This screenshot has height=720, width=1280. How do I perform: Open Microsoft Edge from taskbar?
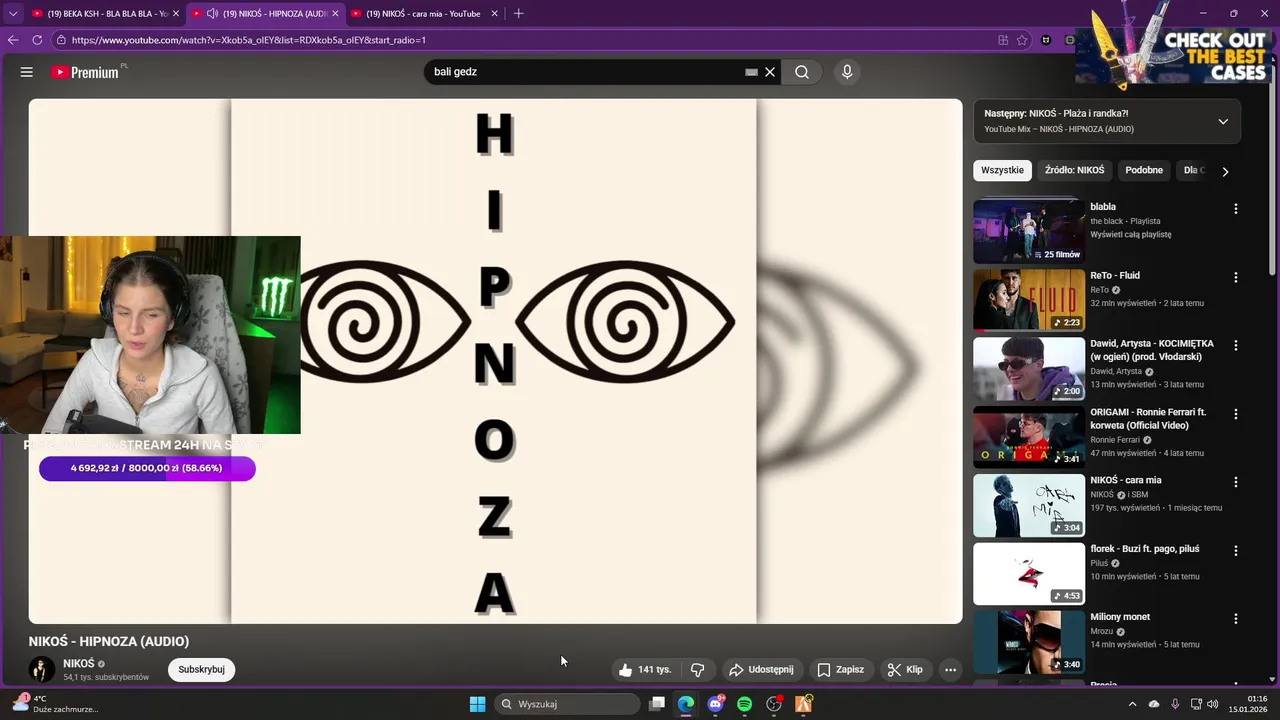[x=686, y=704]
